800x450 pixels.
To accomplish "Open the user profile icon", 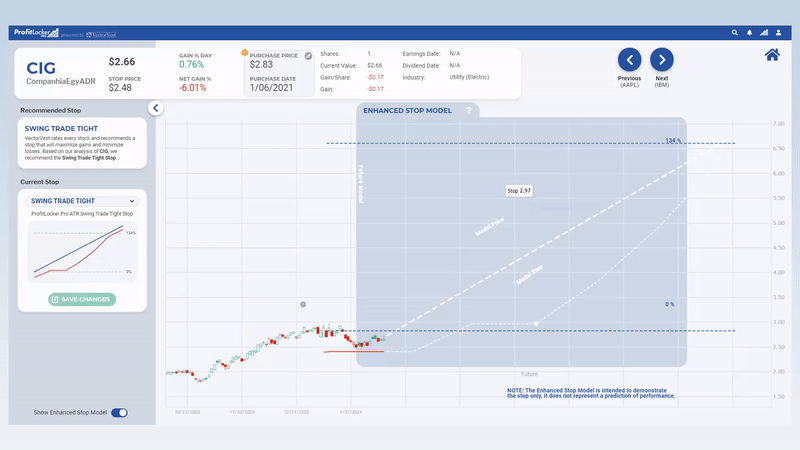I will (779, 33).
